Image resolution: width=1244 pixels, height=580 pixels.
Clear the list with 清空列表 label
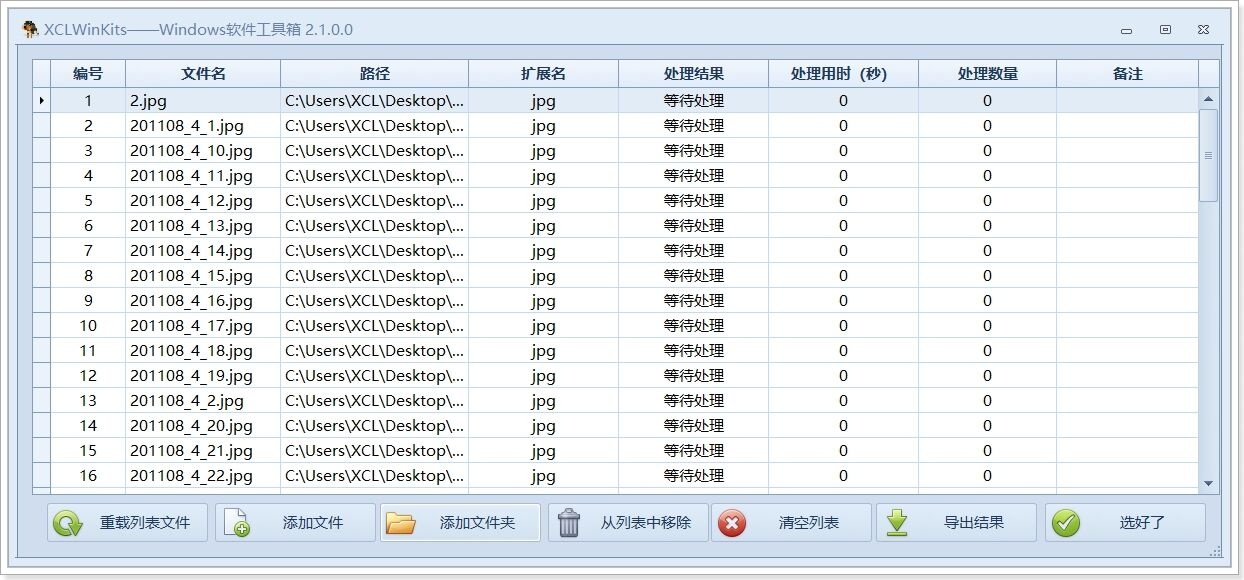[809, 523]
